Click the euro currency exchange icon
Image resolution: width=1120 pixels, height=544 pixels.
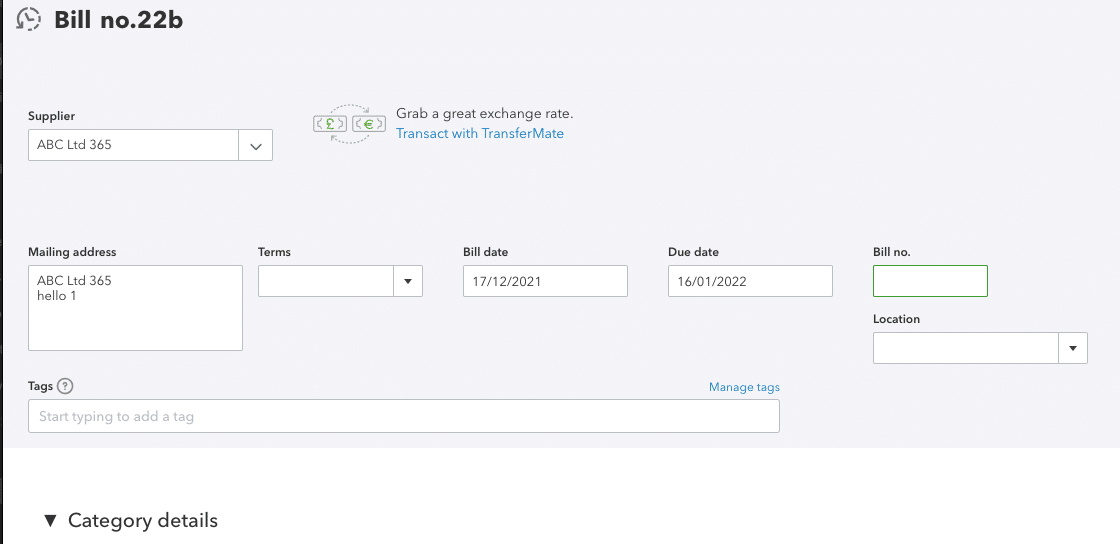369,124
